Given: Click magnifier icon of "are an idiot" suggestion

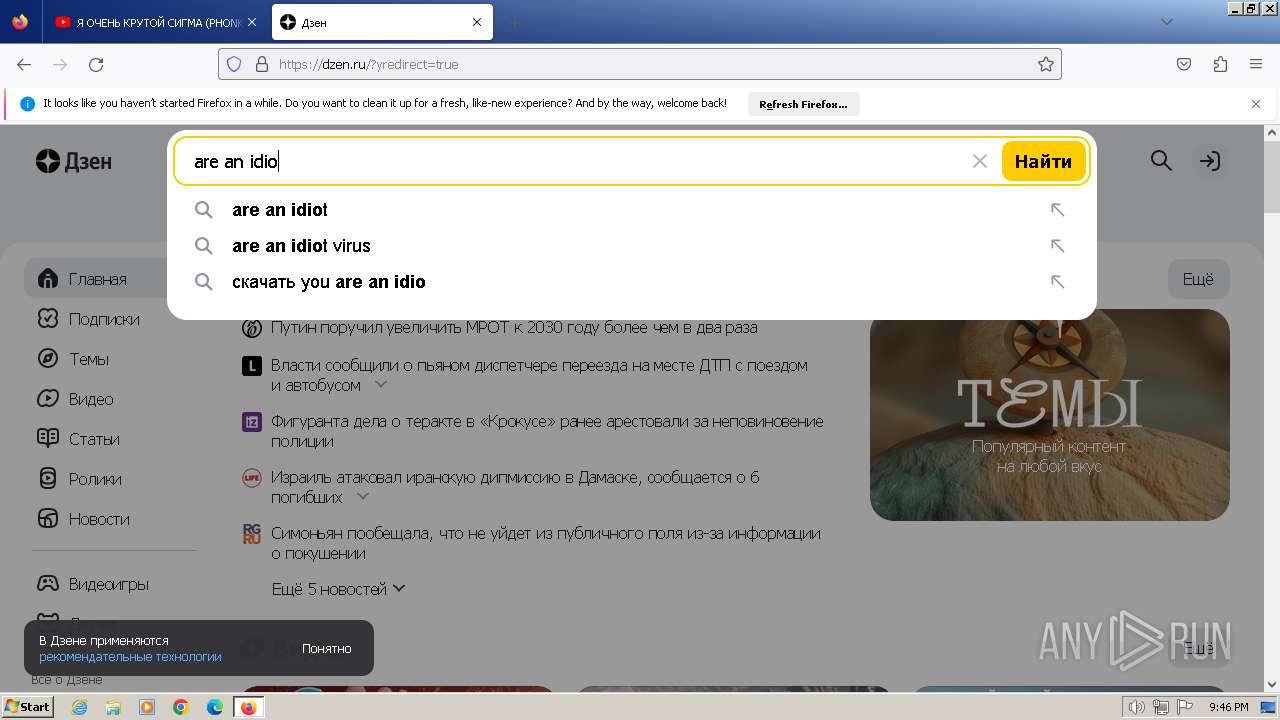Looking at the screenshot, I should 204,210.
